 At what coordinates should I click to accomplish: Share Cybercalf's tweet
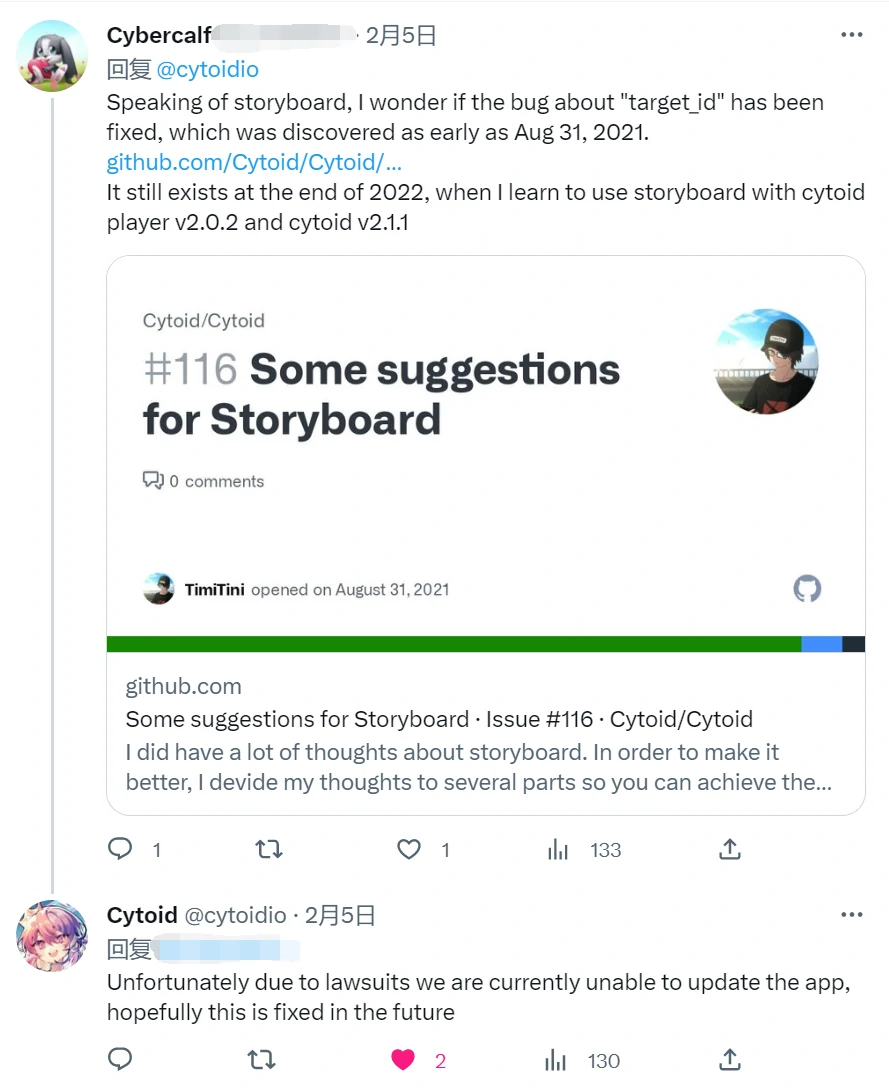click(730, 850)
